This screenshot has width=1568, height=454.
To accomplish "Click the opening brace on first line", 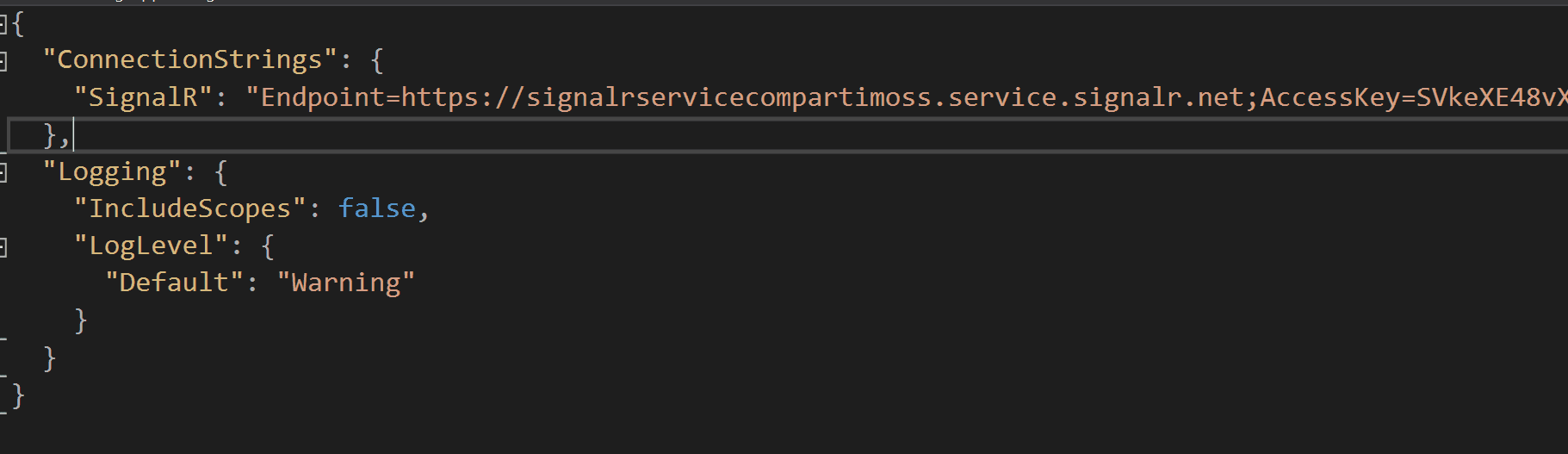I will tap(18, 23).
